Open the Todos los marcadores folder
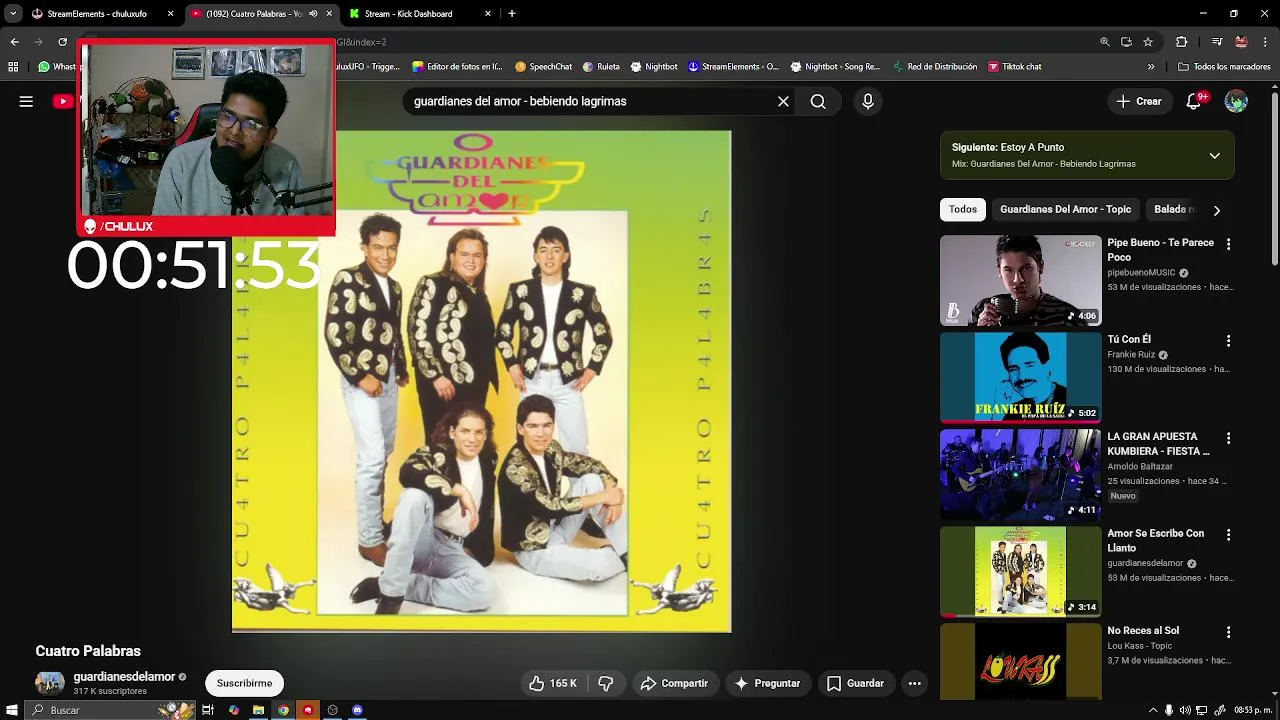Image resolution: width=1280 pixels, height=720 pixels. pos(1224,67)
